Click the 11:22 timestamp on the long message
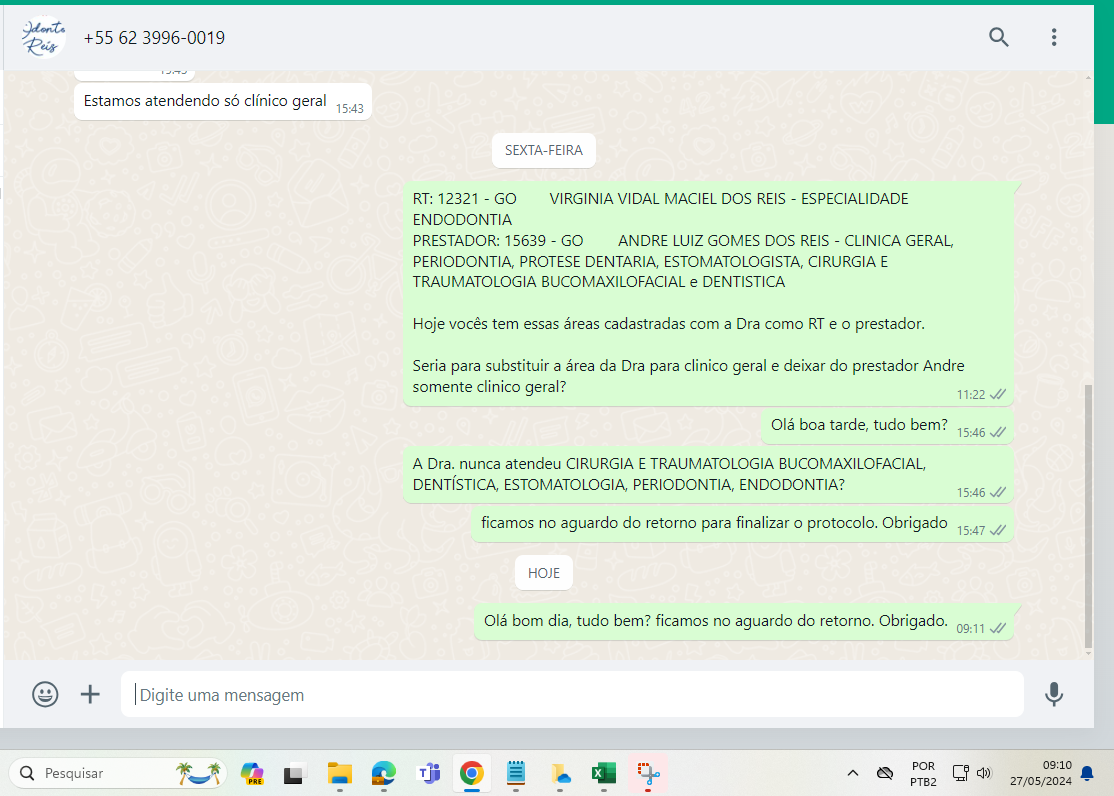 (x=970, y=395)
